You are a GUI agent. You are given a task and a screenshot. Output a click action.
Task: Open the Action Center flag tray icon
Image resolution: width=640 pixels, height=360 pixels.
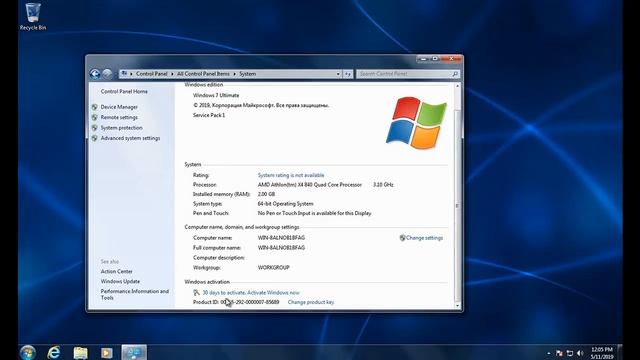point(559,353)
